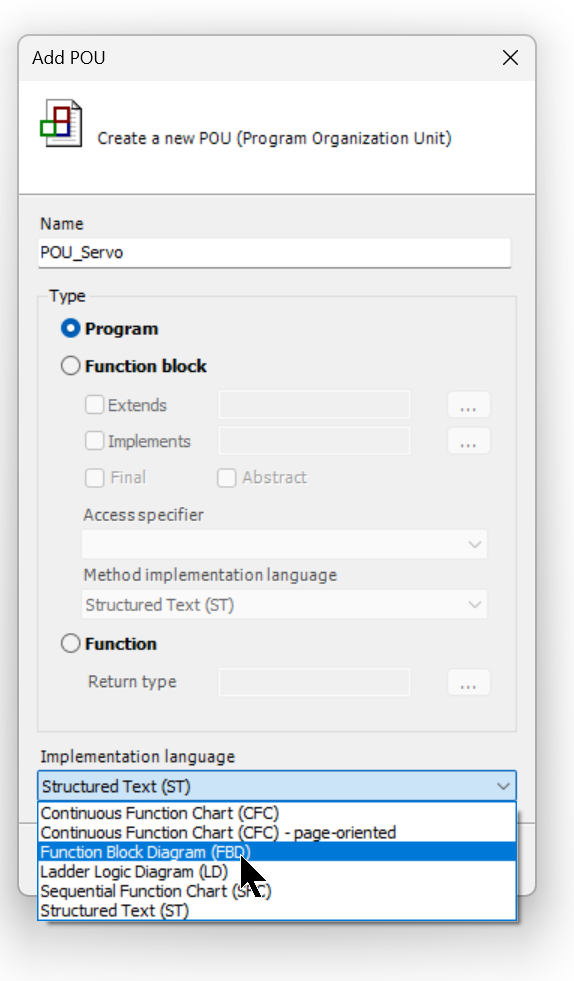Choose the Function block radio option
The height and width of the screenshot is (981, 574).
click(70, 366)
